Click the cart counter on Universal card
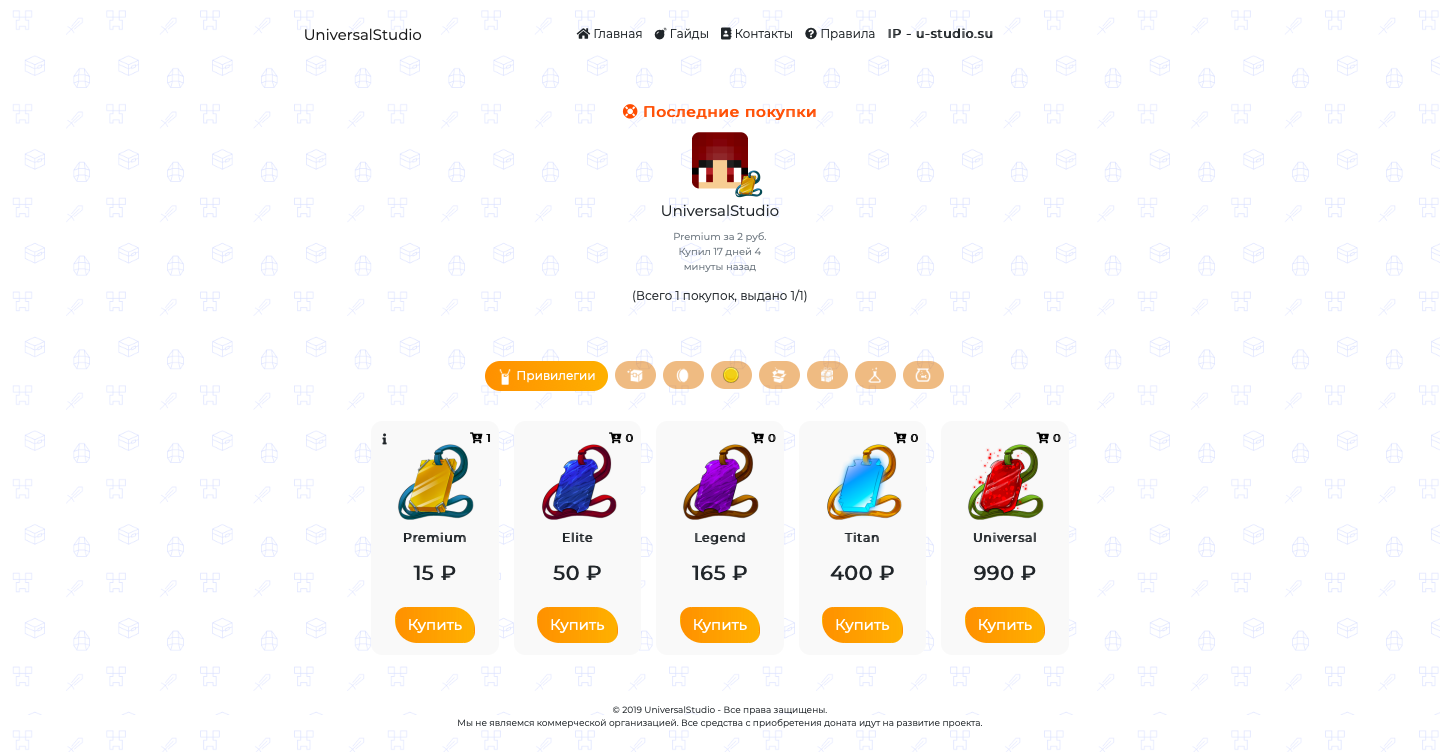 [x=1049, y=438]
